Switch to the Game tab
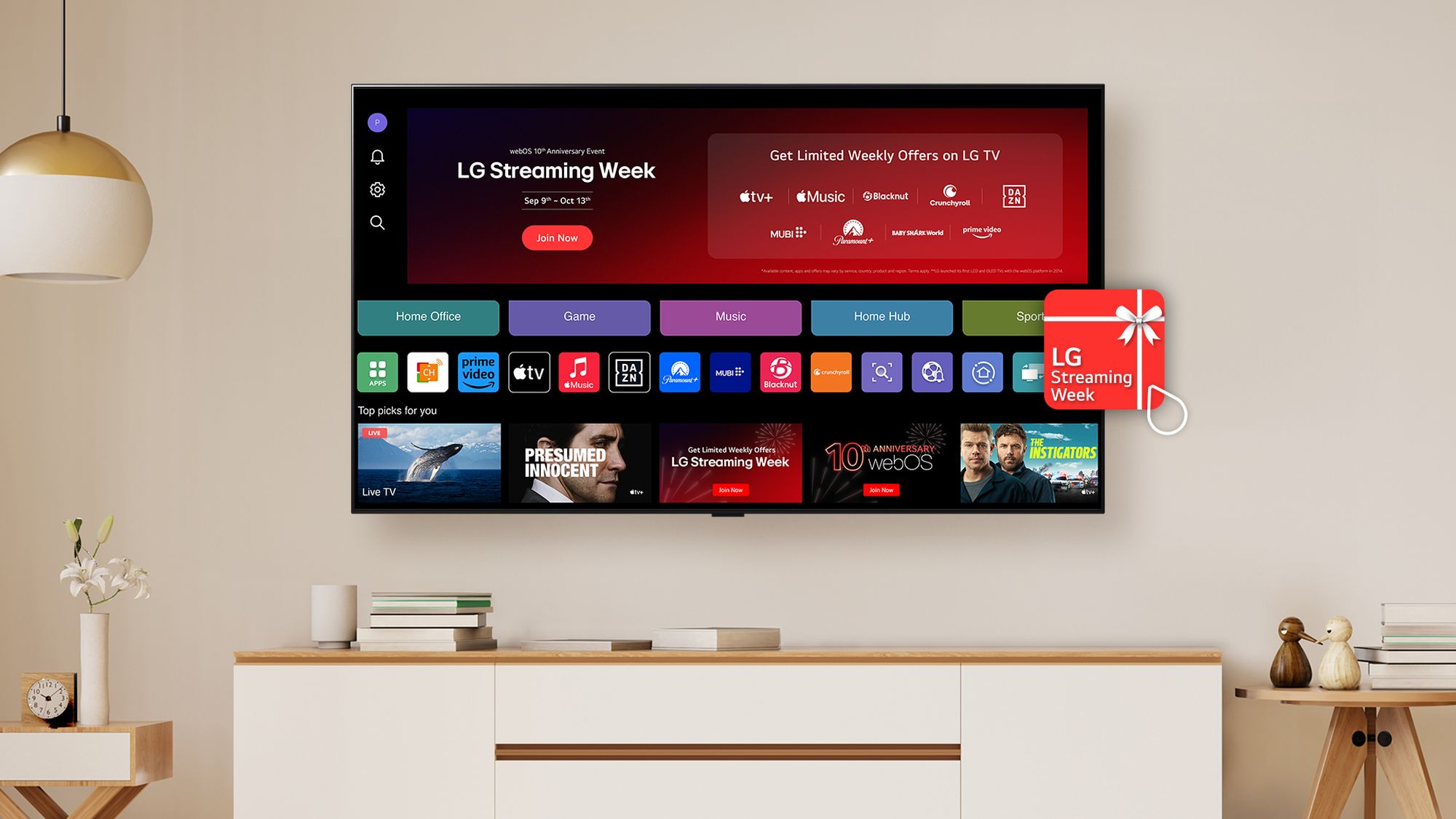 coord(578,316)
